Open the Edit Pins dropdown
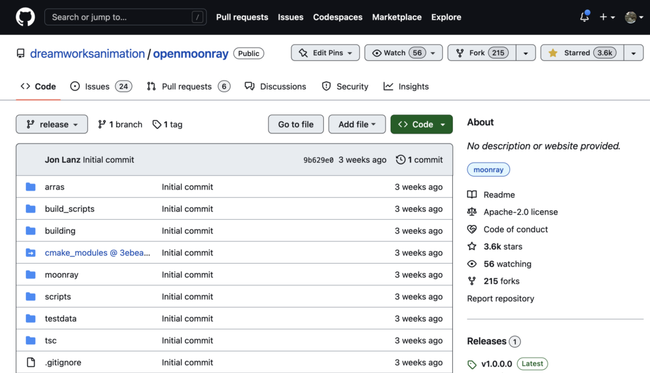Screen dimensions: 650x373 click(325, 53)
